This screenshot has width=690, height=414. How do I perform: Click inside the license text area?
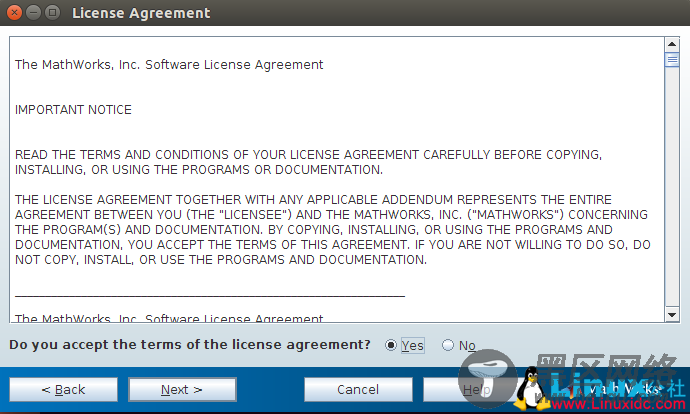pos(337,180)
